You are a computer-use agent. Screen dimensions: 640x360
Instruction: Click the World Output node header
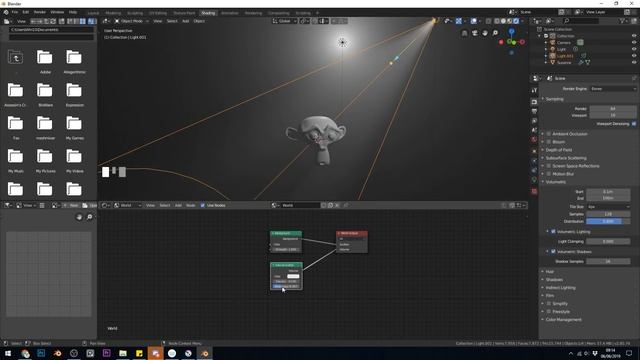coord(352,233)
